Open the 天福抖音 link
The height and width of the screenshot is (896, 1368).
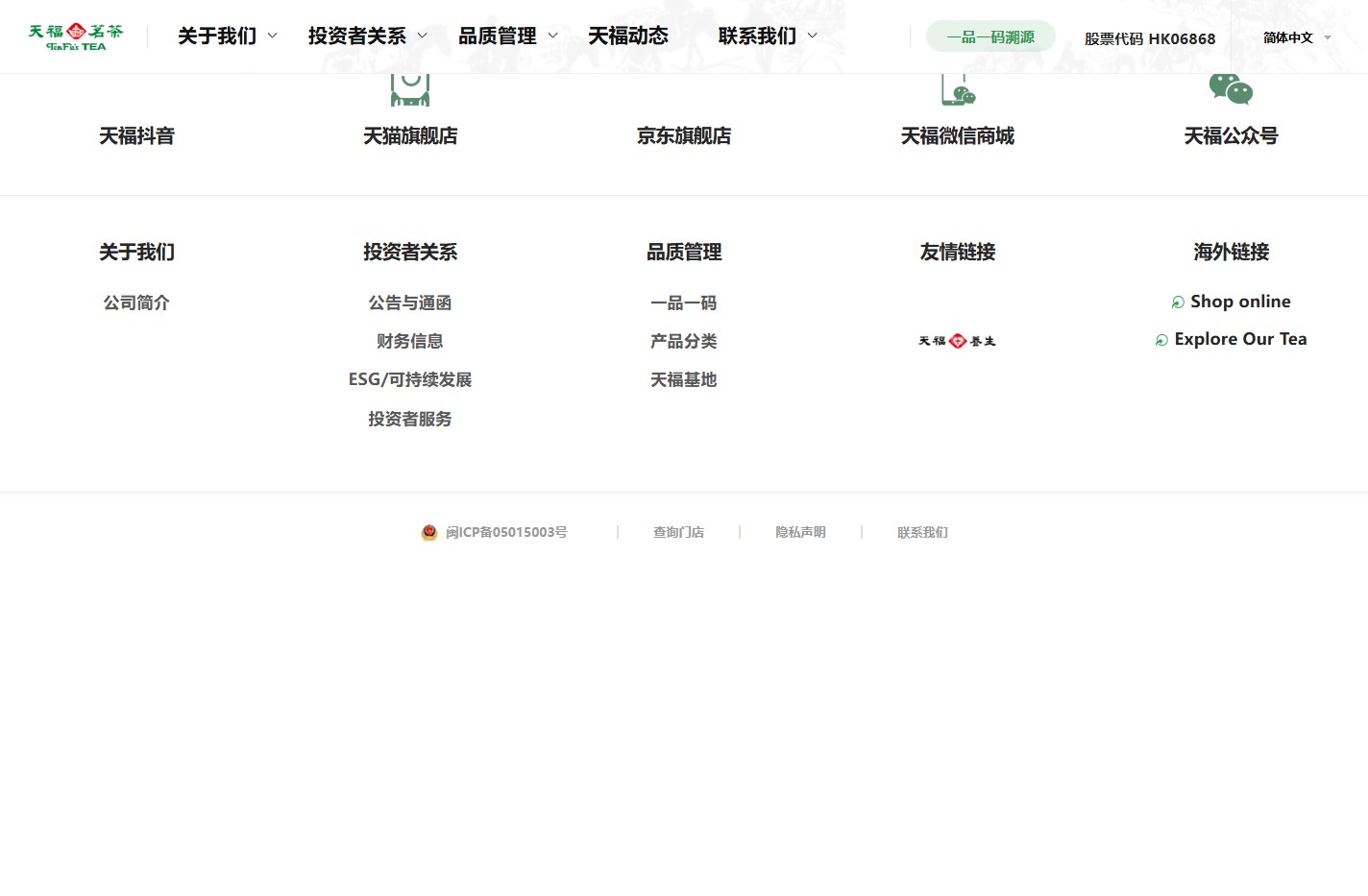tap(136, 135)
